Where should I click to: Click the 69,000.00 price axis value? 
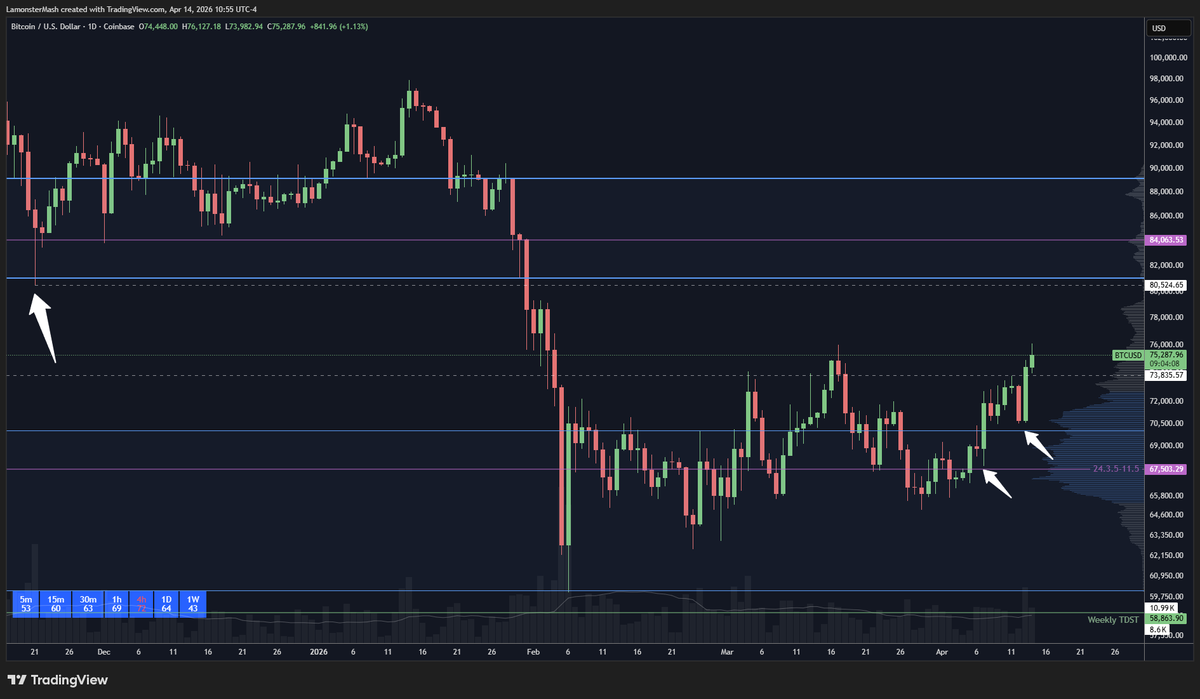pyautogui.click(x=1168, y=445)
